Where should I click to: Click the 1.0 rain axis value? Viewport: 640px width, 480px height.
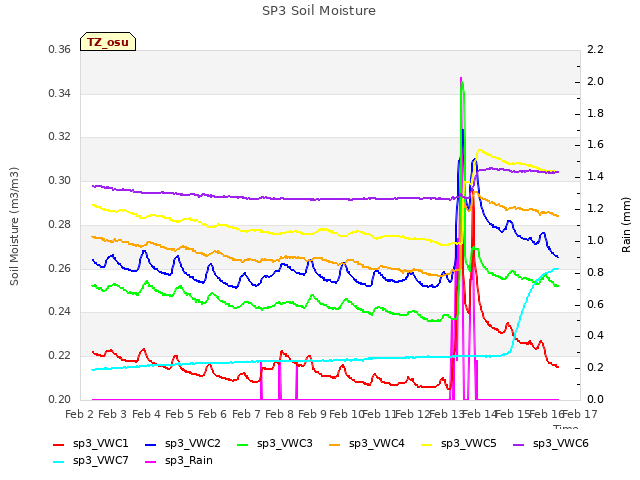coord(595,240)
